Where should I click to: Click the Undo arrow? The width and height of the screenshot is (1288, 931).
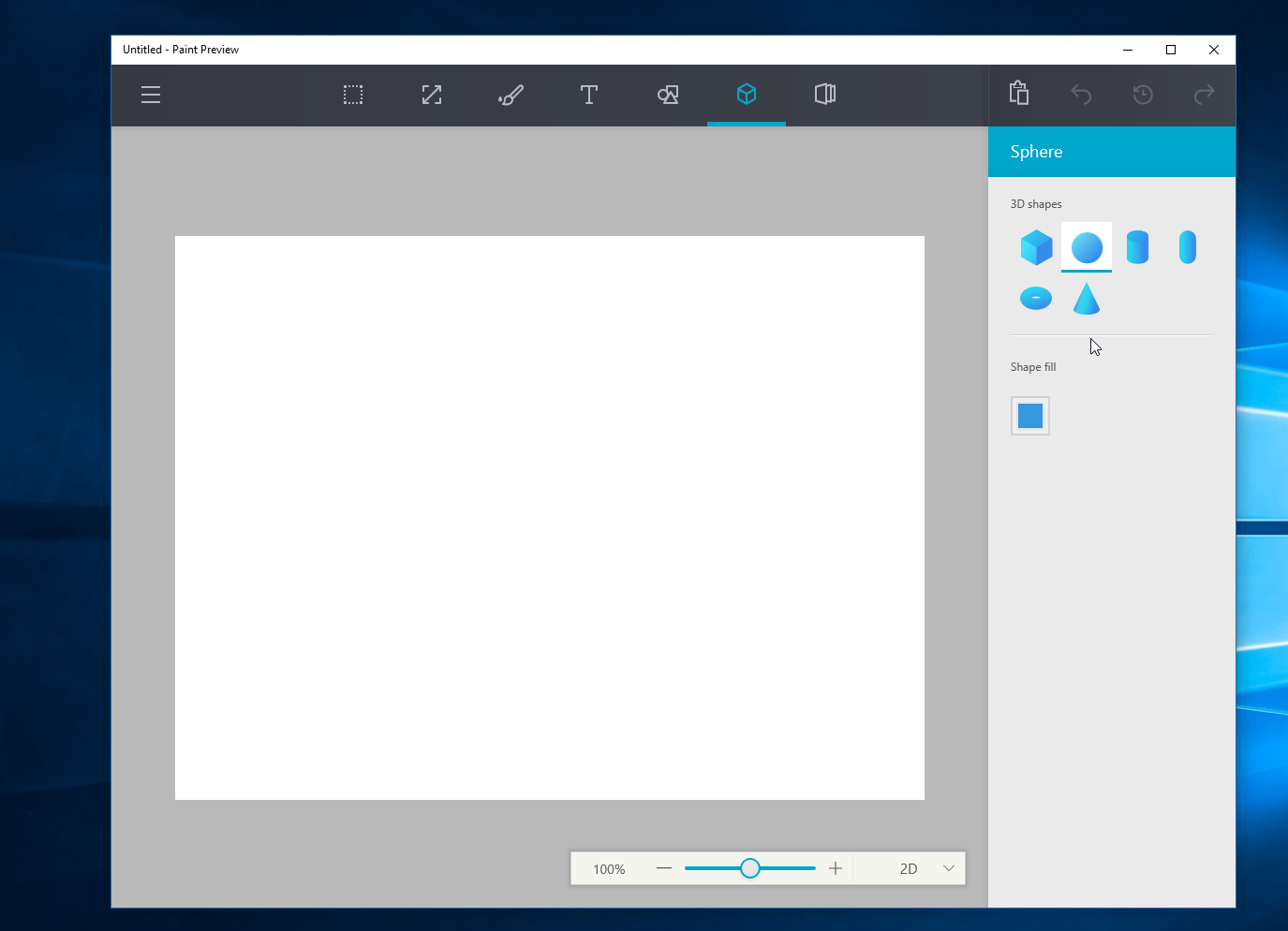(1081, 95)
